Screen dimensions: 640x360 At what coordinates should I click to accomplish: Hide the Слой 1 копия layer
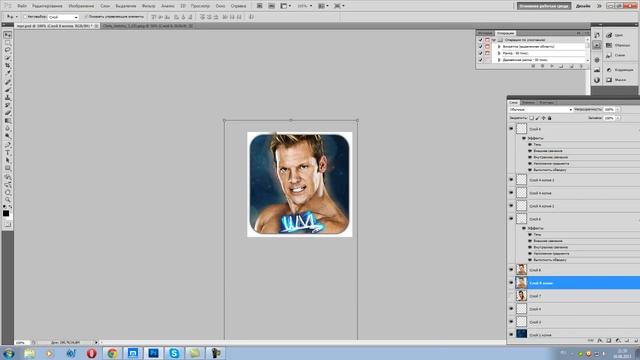[x=511, y=334]
